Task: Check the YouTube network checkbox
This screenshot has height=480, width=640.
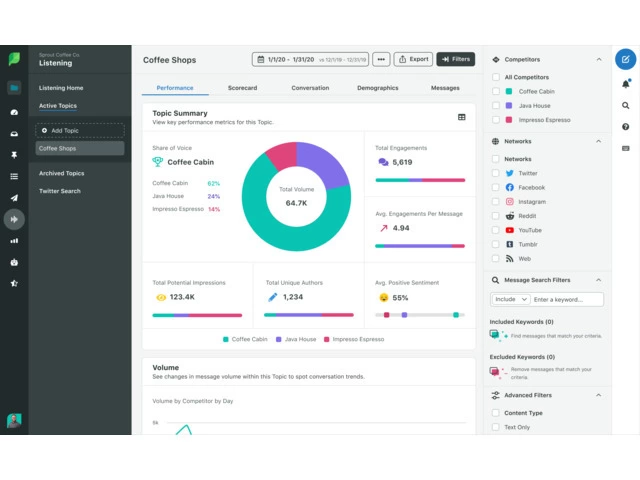Action: (496, 230)
